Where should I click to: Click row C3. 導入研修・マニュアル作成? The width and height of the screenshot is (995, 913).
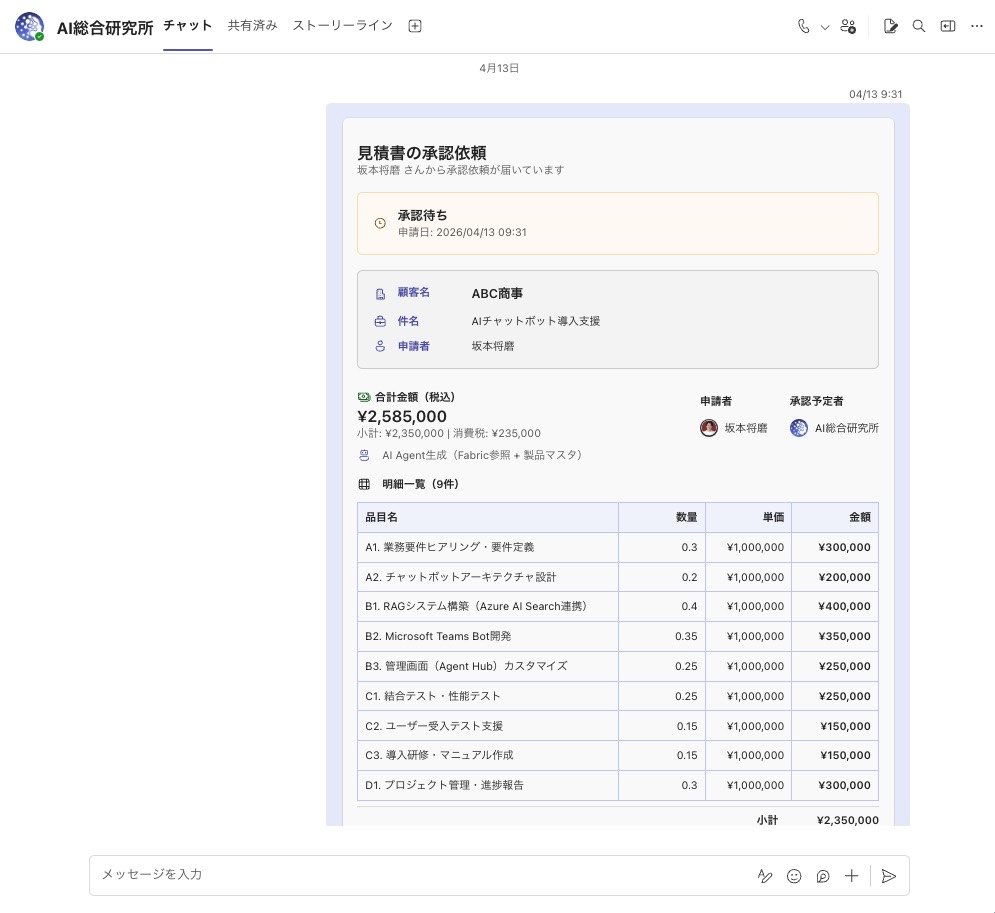(617, 756)
